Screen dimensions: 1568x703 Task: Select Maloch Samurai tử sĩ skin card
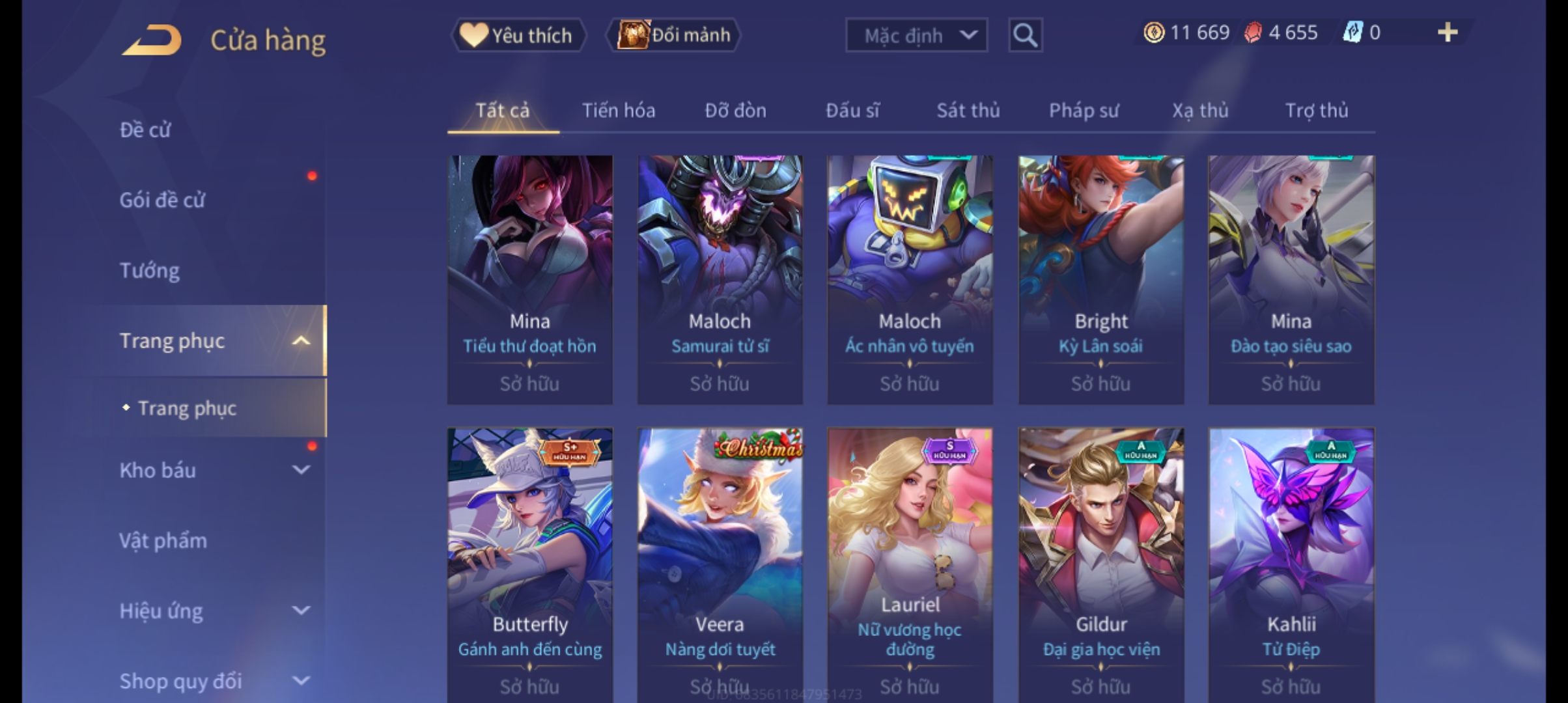[720, 280]
